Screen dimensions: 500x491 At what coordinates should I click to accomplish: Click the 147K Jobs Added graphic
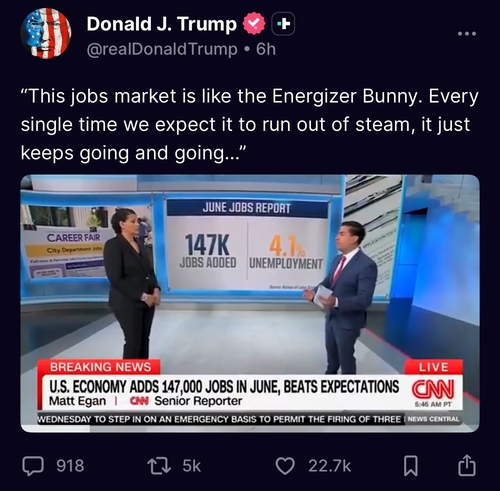pyautogui.click(x=207, y=251)
